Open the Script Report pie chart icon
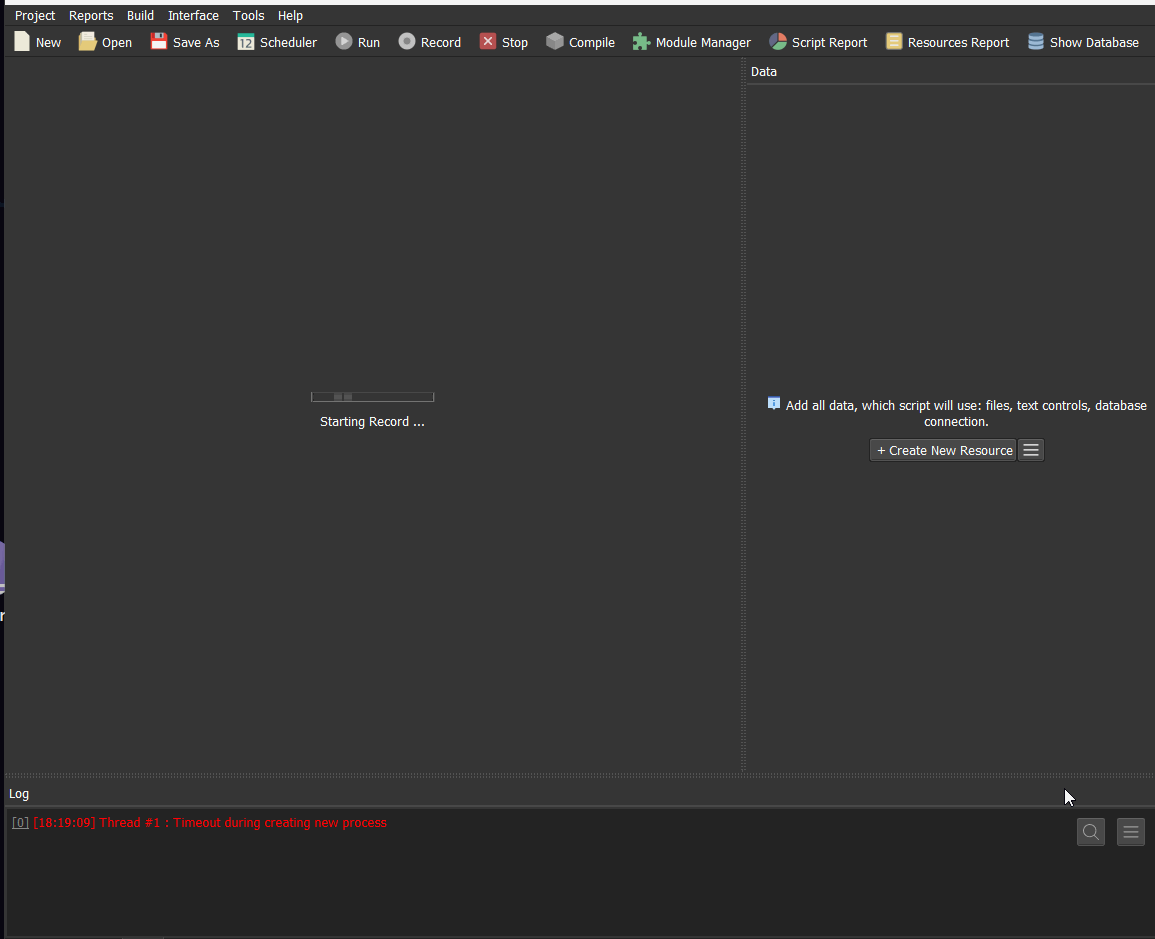Screen dimensions: 1155x939 [778, 42]
